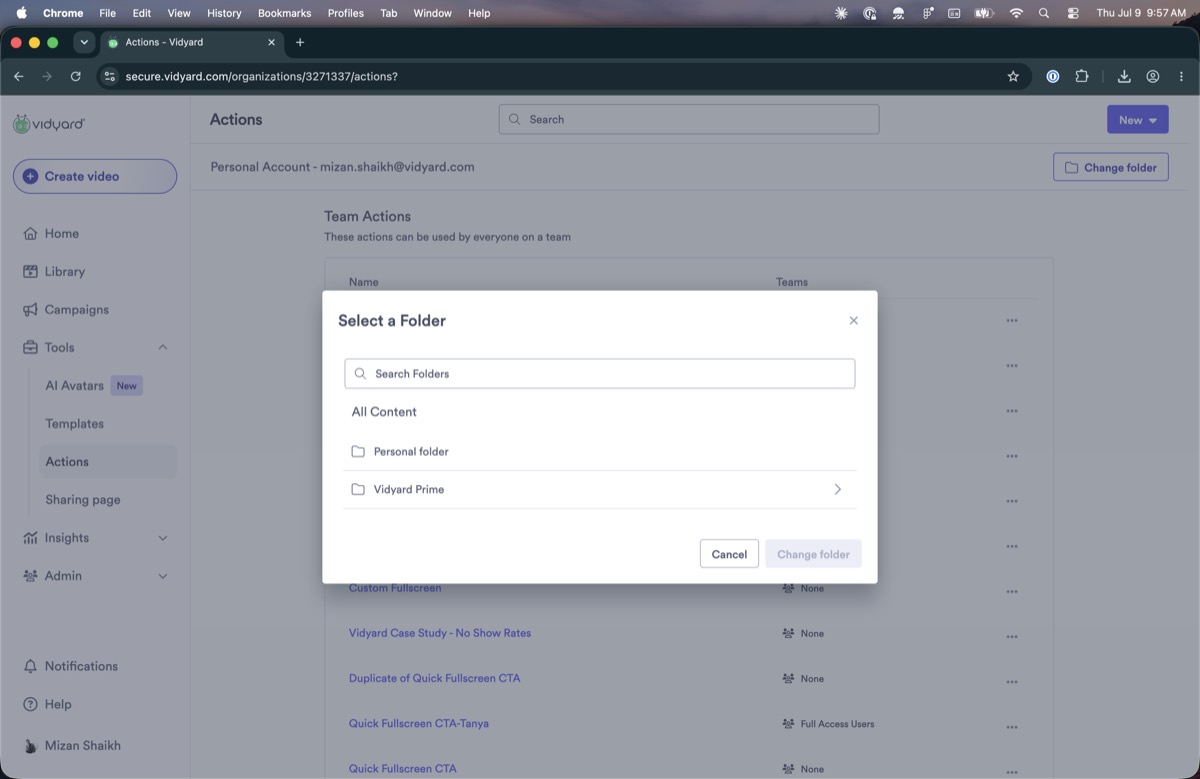Image resolution: width=1200 pixels, height=779 pixels.
Task: Close the Select a Folder dialog
Action: point(853,321)
